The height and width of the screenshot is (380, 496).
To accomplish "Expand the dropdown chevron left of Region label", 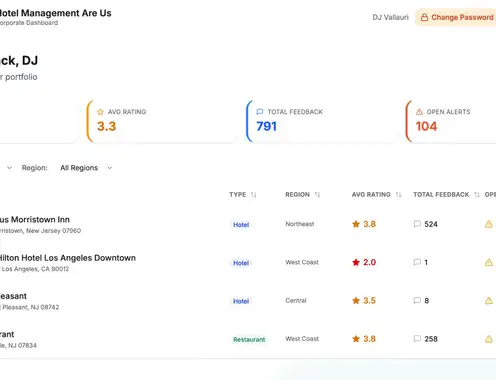I will (x=10, y=168).
